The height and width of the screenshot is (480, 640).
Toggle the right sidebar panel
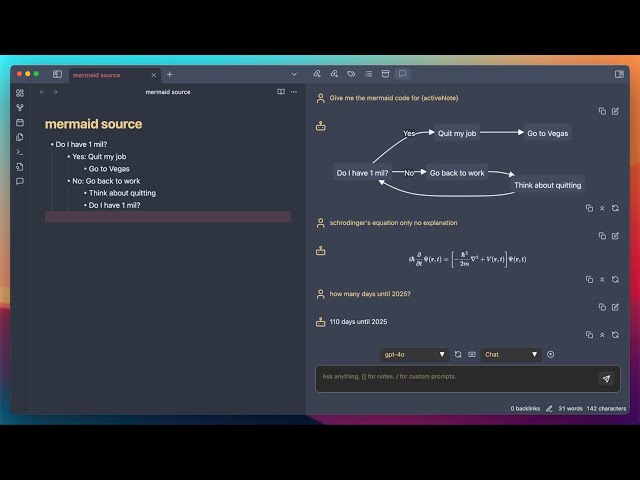coord(619,74)
